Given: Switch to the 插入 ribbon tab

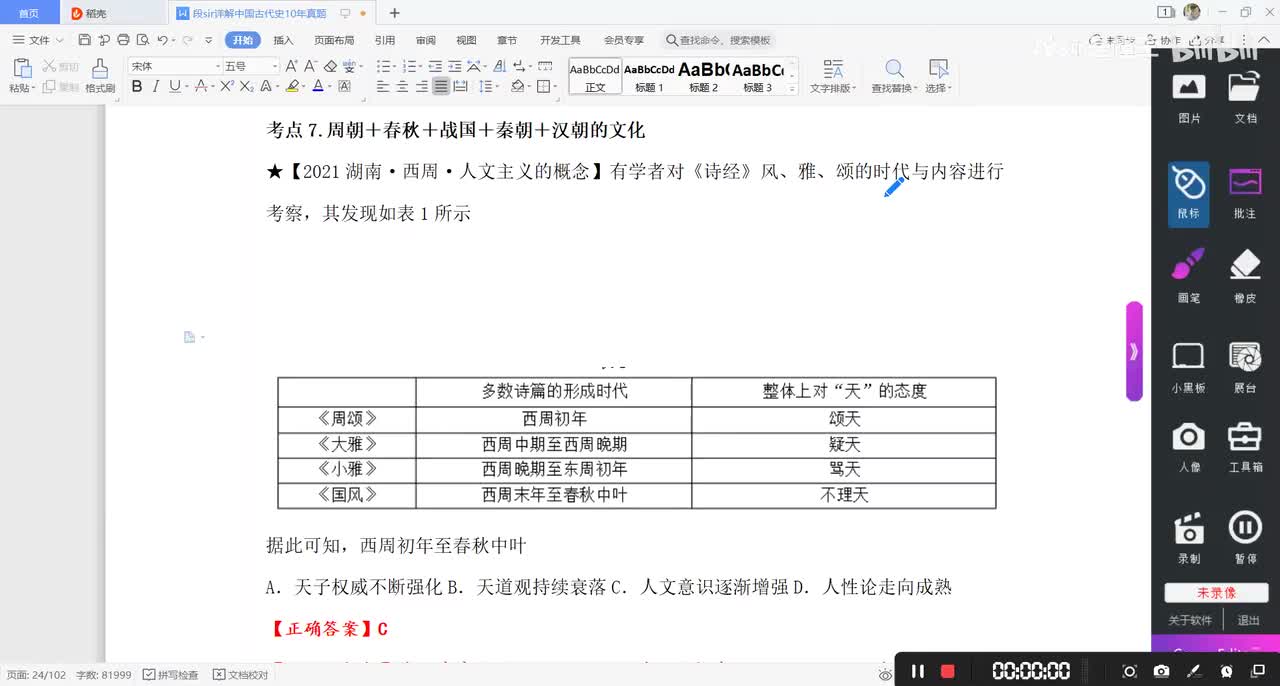Looking at the screenshot, I should [283, 40].
